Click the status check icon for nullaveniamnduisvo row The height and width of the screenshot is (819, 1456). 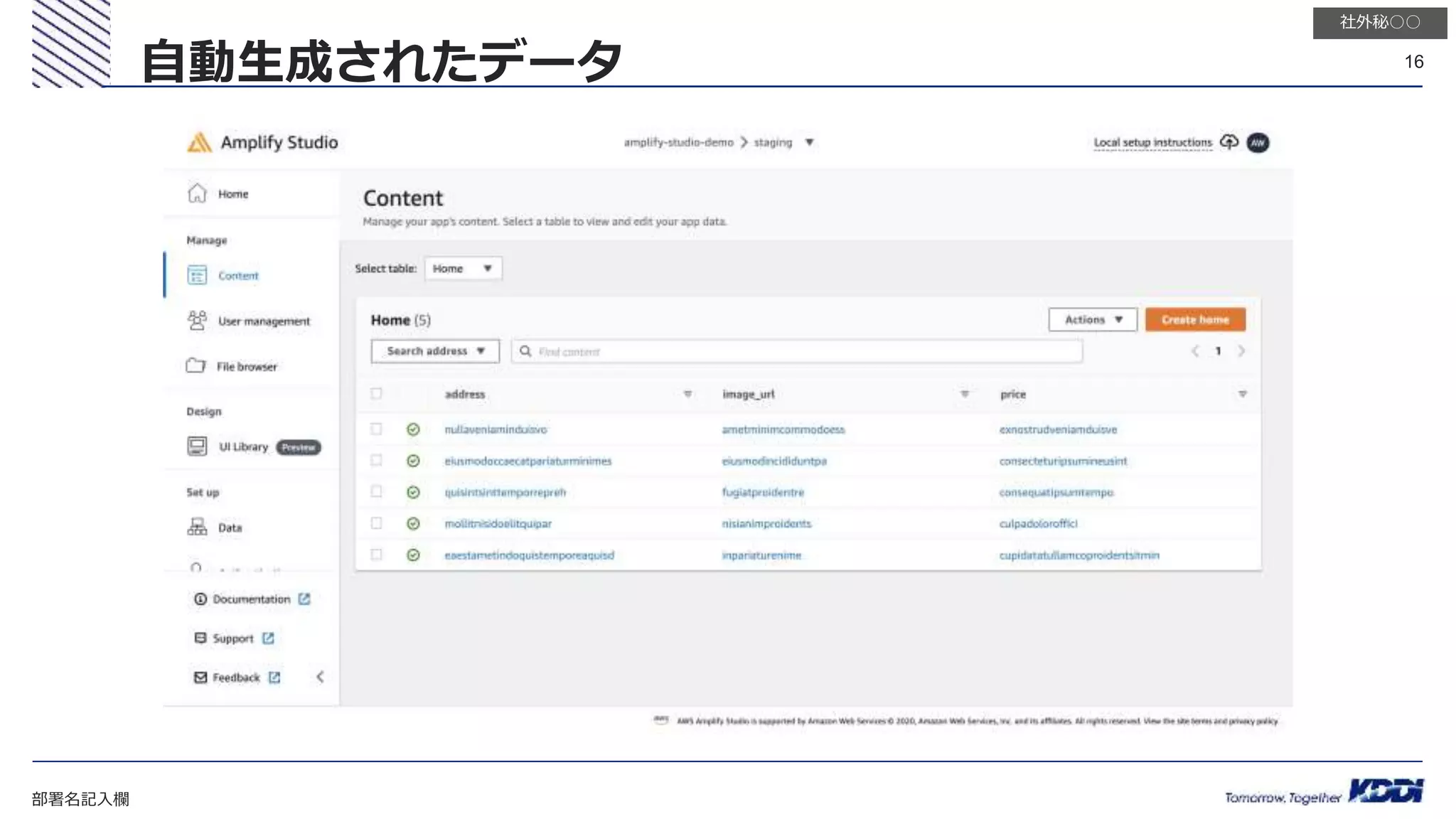pyautogui.click(x=413, y=429)
